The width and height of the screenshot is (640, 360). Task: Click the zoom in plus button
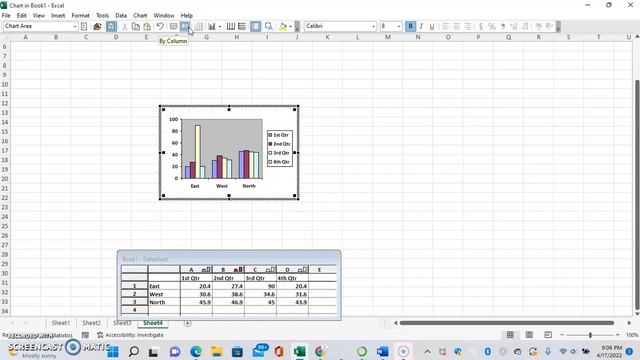tap(618, 335)
